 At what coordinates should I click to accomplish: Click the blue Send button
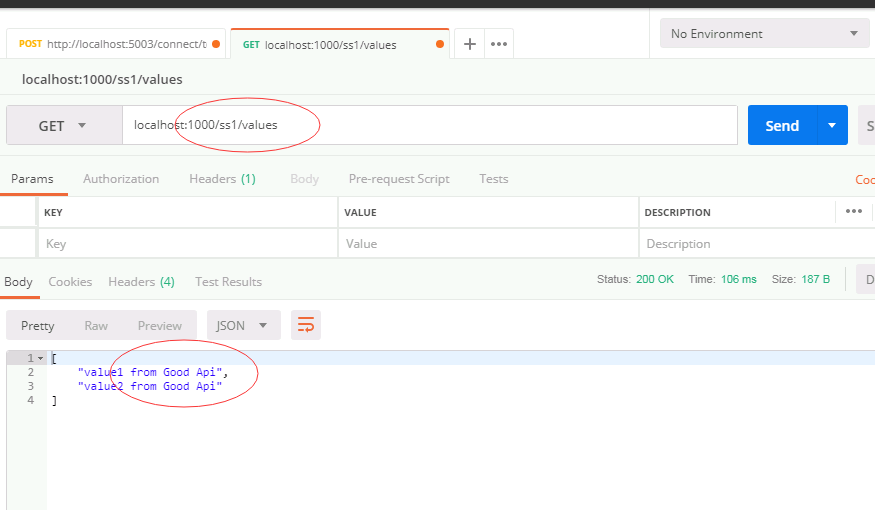(782, 126)
